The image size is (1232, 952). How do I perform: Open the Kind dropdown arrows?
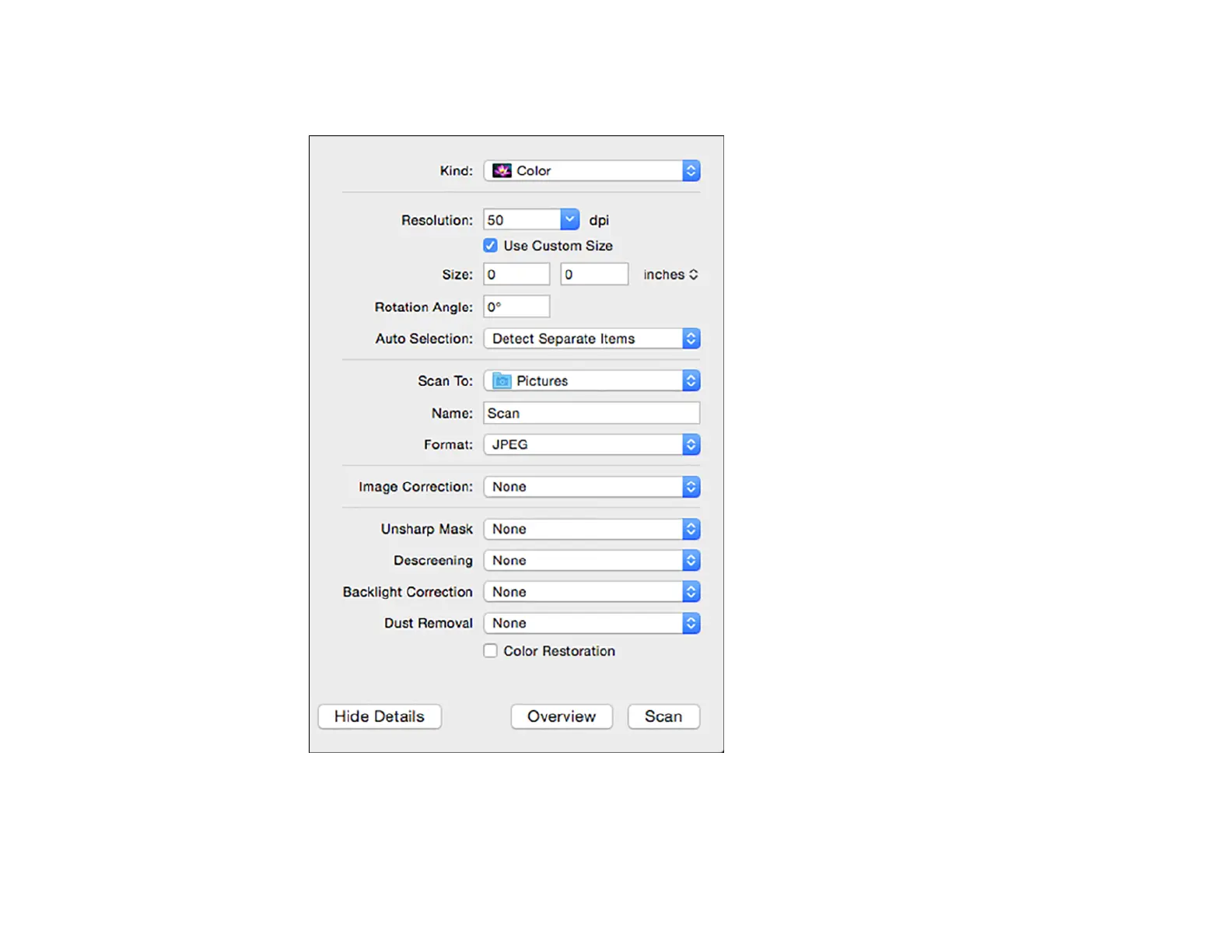coord(691,170)
